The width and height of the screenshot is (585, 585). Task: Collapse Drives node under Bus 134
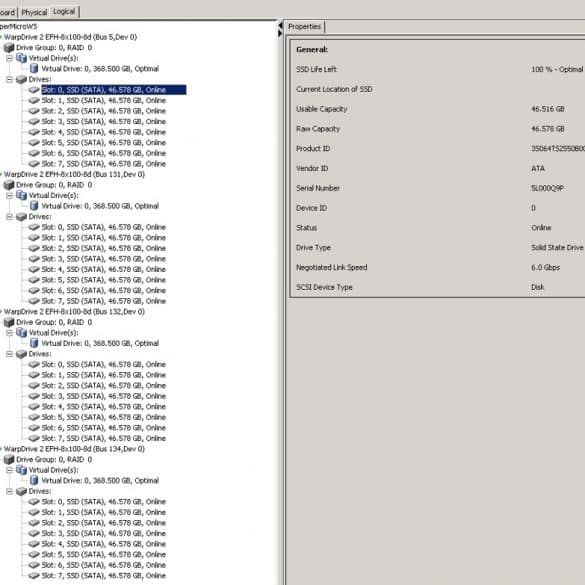tap(10, 491)
